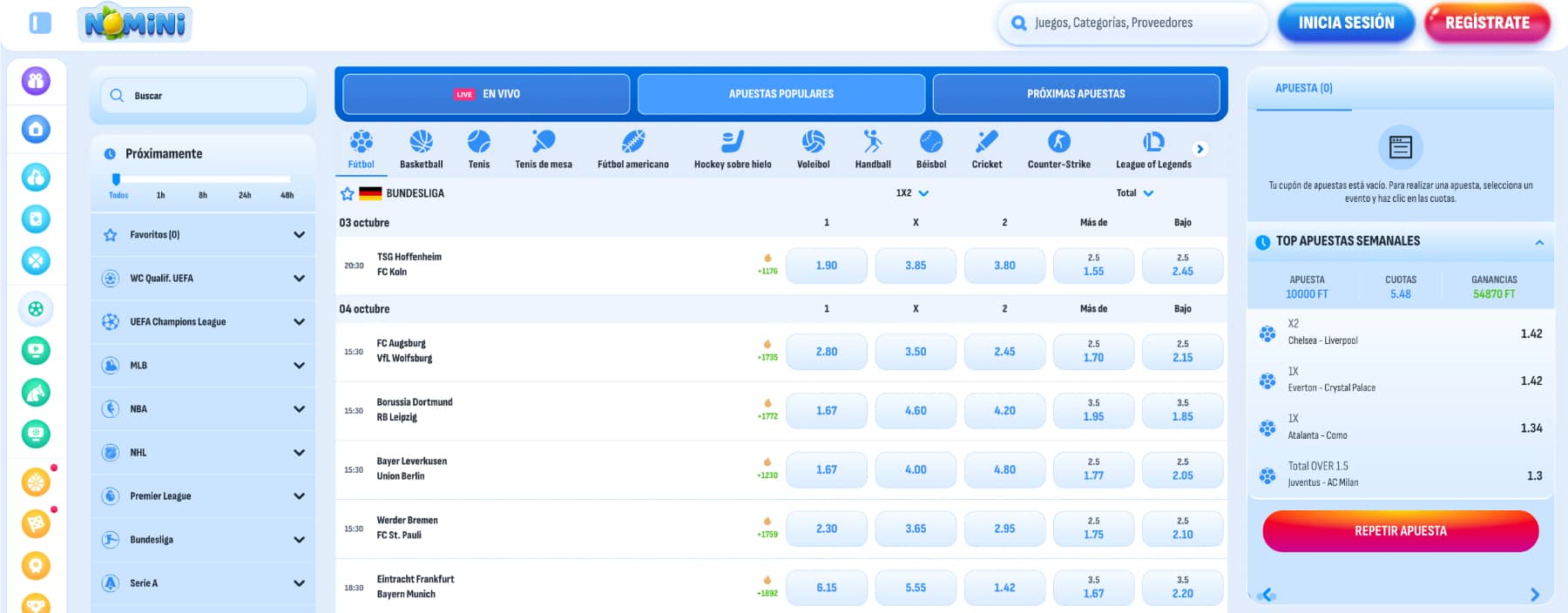The image size is (1568, 613).
Task: Click the Inicia Sesión button
Action: click(x=1346, y=24)
